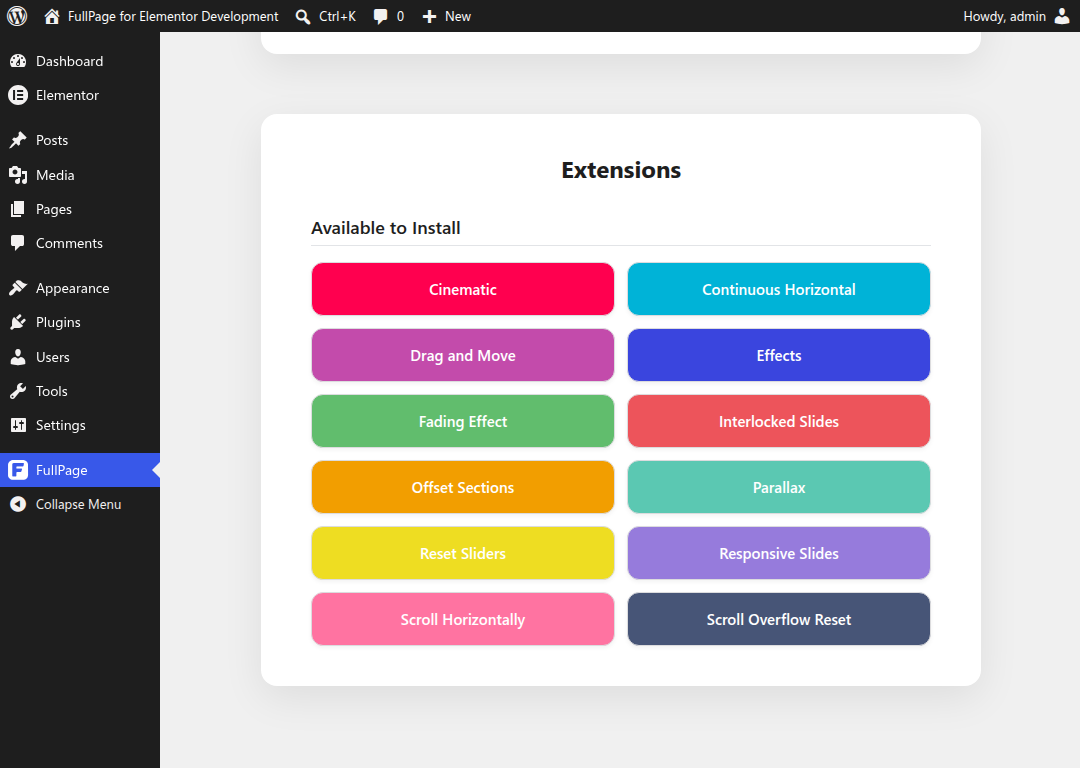Click the Elementor logo icon

(18, 95)
